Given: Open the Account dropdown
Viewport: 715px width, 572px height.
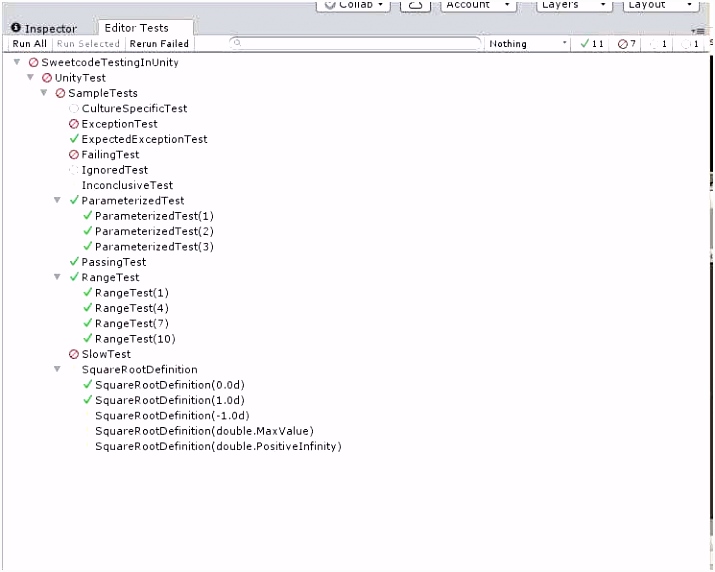Looking at the screenshot, I should 478,5.
